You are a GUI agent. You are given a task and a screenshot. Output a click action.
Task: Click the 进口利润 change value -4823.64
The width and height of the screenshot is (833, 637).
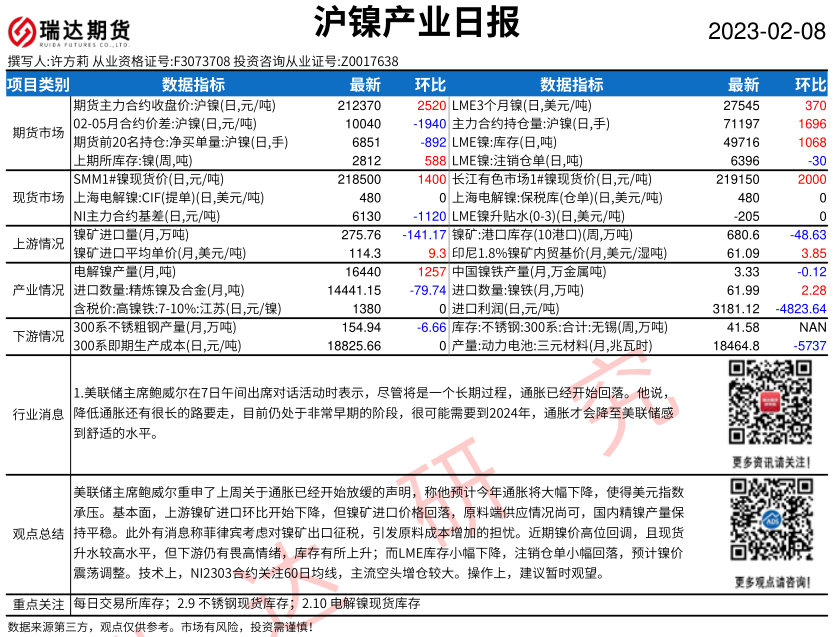(x=796, y=308)
